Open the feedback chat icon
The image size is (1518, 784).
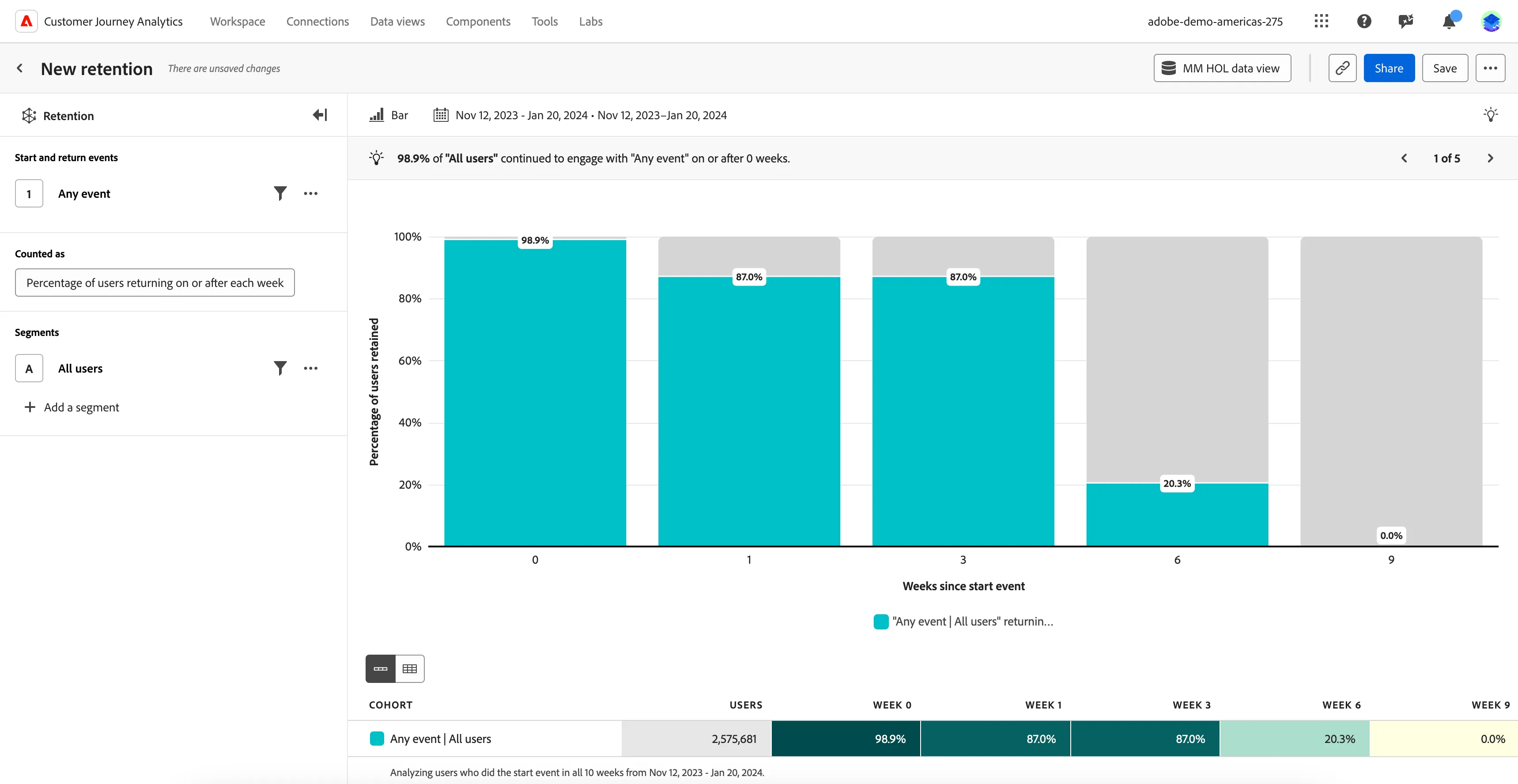click(1406, 21)
